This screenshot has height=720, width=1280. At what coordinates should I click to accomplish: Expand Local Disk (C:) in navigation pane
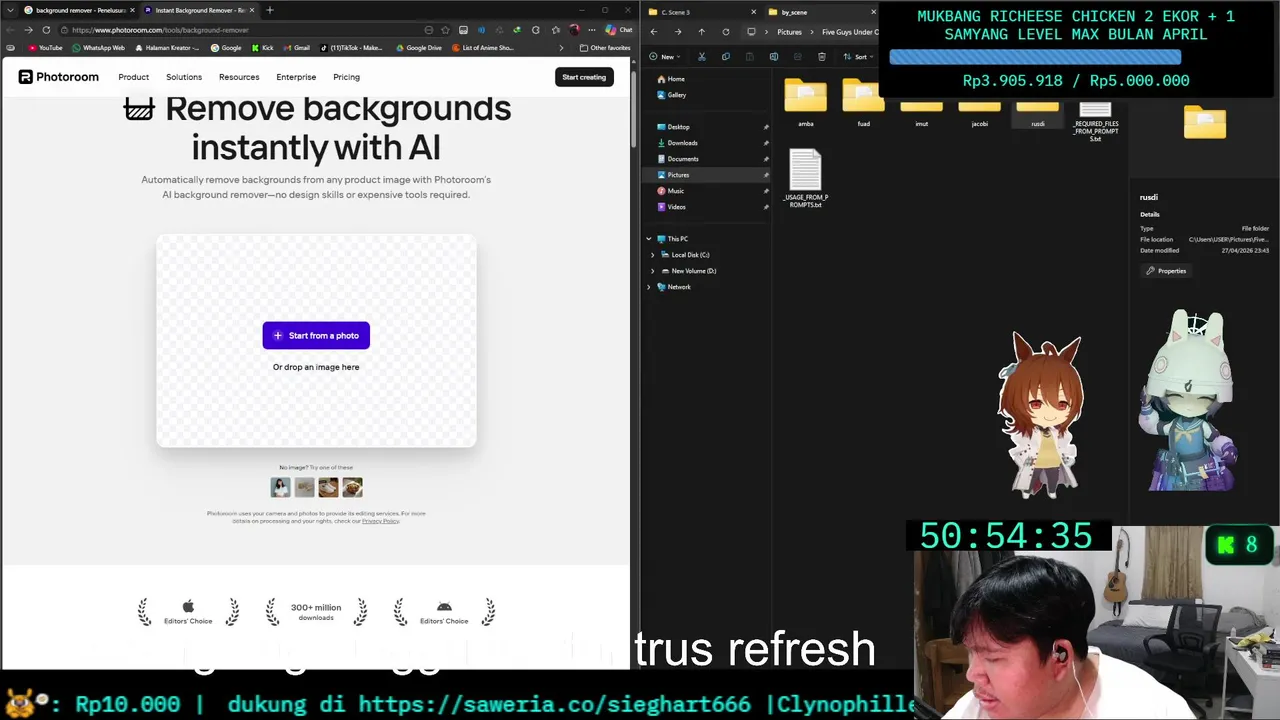tap(653, 255)
